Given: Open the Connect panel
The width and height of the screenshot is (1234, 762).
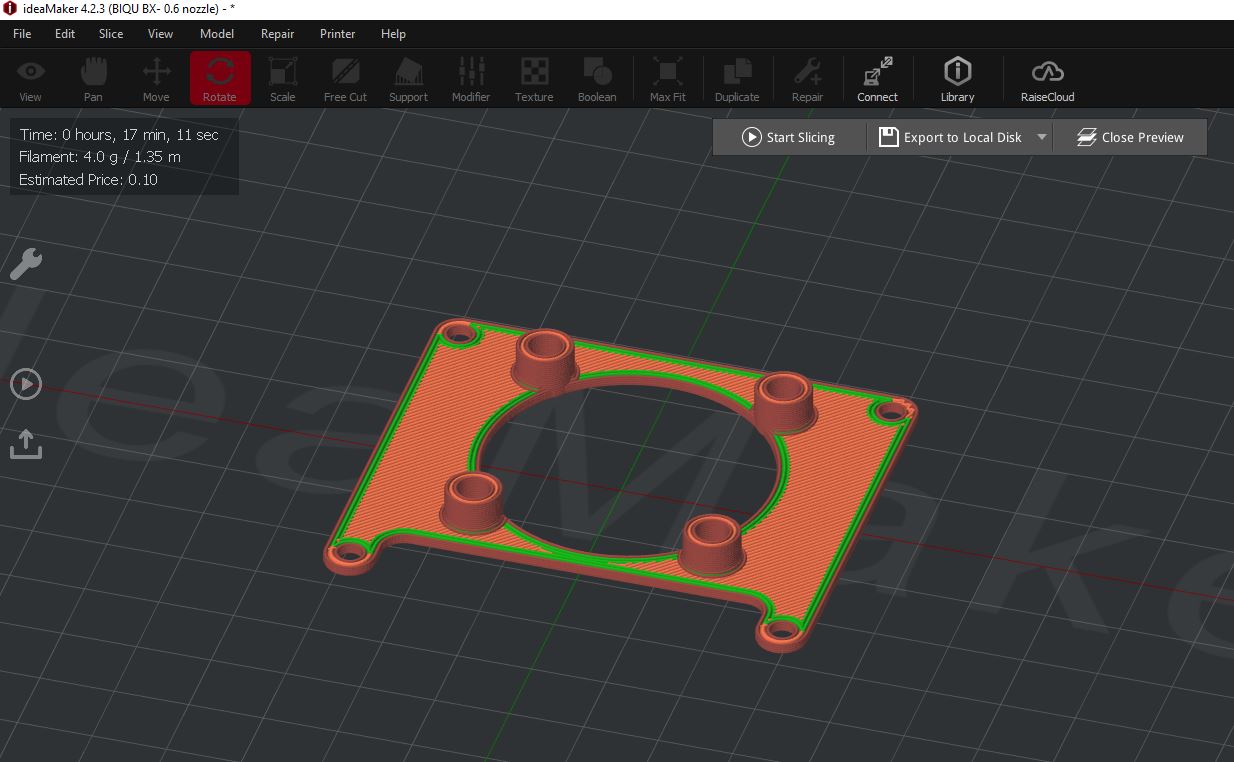Looking at the screenshot, I should (x=877, y=78).
